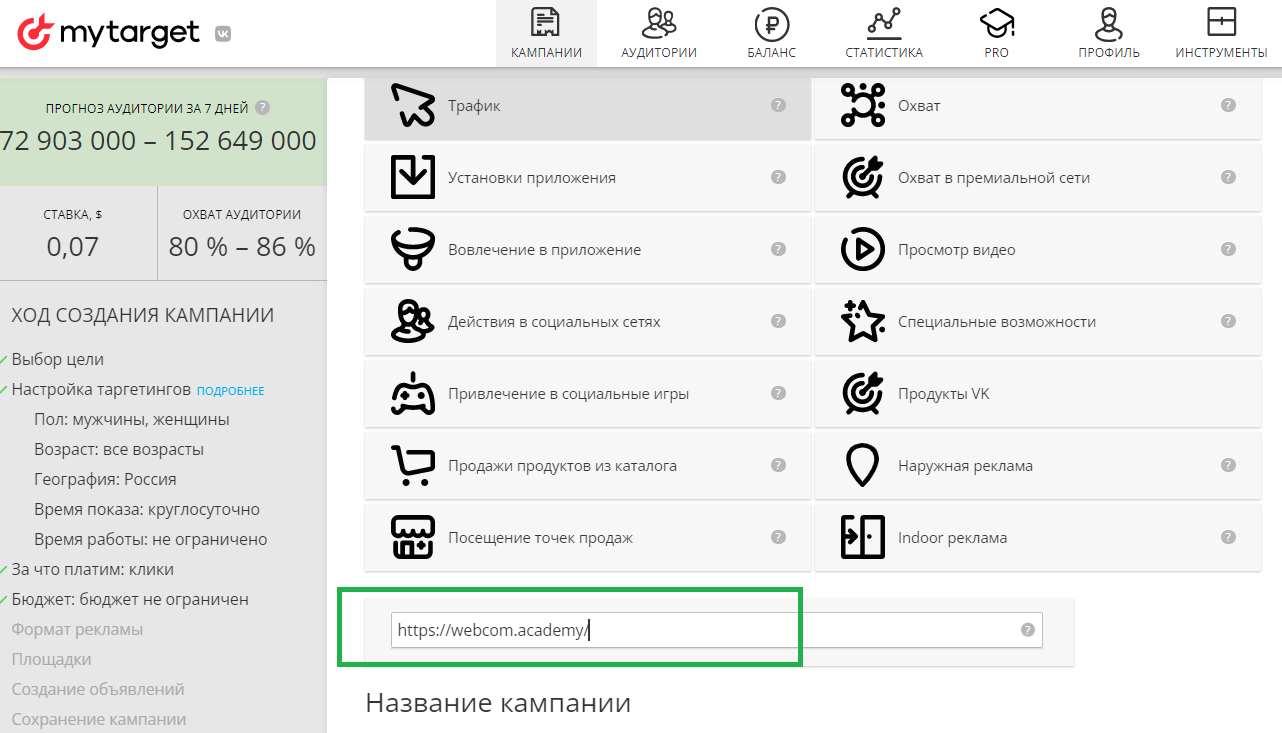Select Продажи продуктов из каталога goal
This screenshot has width=1282, height=733.
588,466
